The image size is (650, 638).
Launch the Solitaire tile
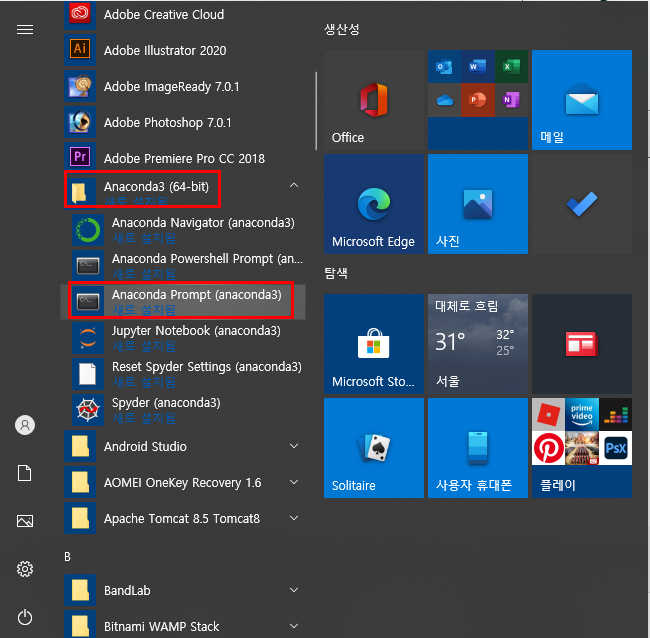tap(374, 448)
